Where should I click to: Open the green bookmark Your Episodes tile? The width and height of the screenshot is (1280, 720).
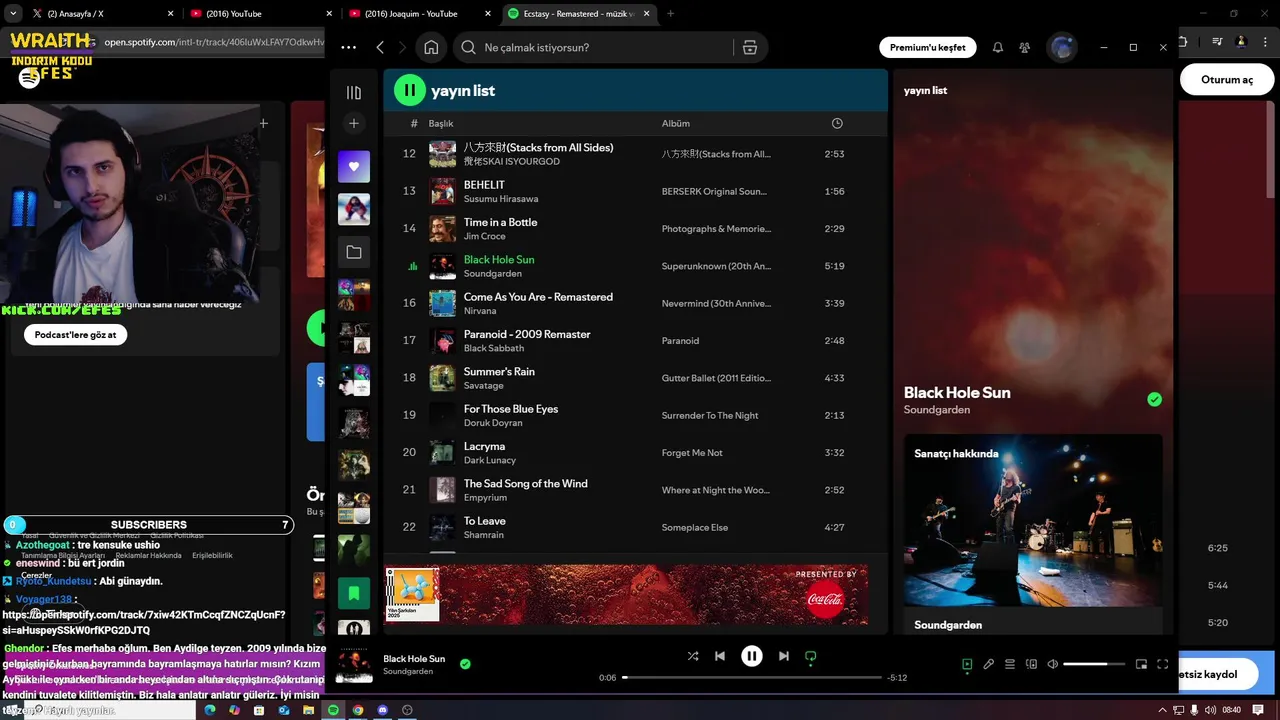[354, 593]
